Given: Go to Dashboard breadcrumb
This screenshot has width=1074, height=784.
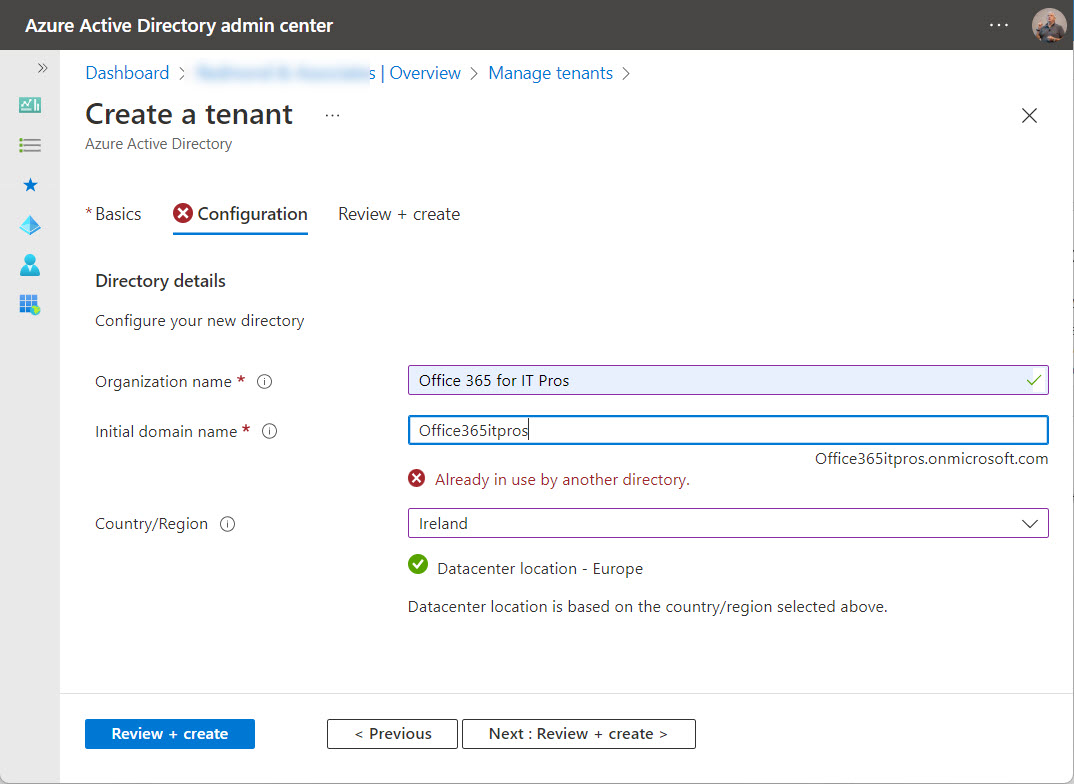Looking at the screenshot, I should pos(127,73).
